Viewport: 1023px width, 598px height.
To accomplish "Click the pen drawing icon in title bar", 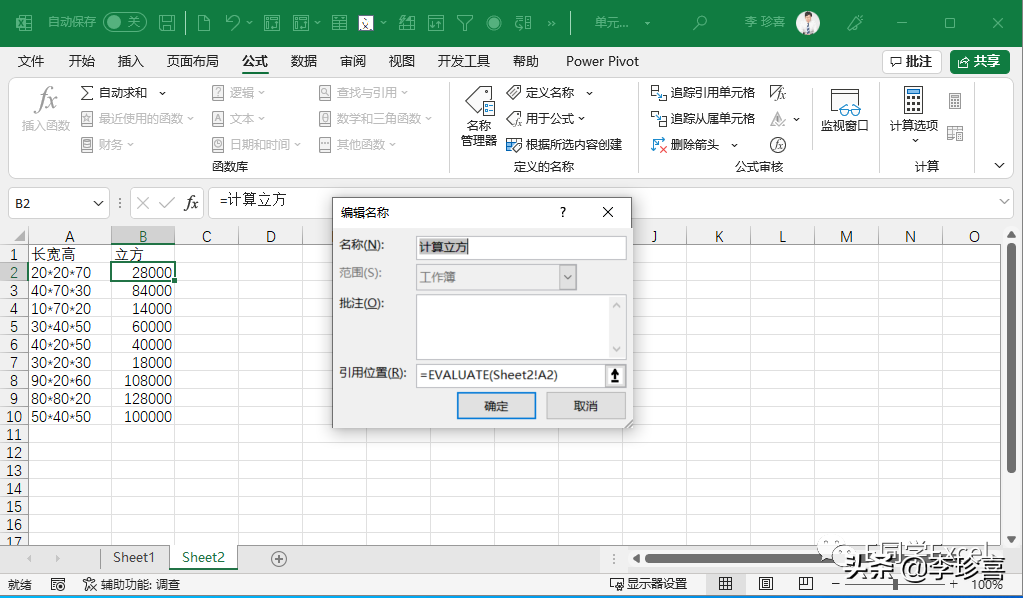I will pyautogui.click(x=855, y=23).
